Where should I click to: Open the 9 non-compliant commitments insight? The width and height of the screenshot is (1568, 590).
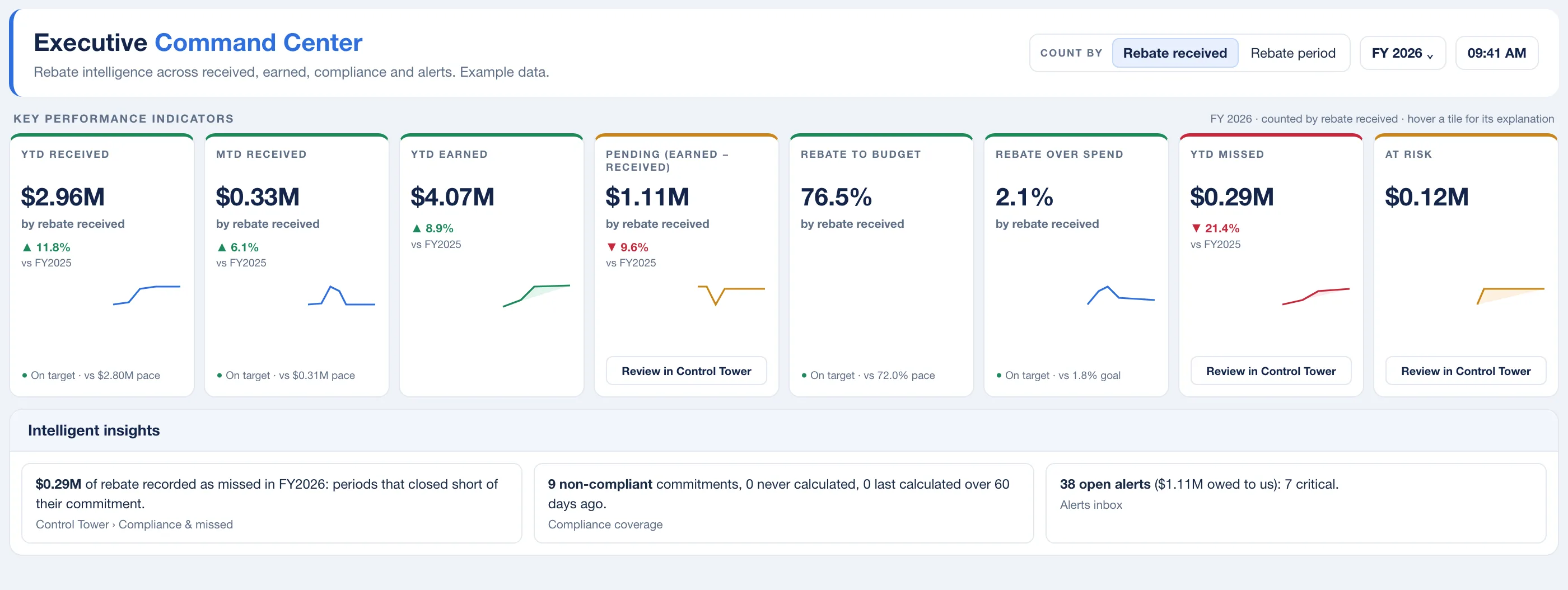click(x=783, y=503)
